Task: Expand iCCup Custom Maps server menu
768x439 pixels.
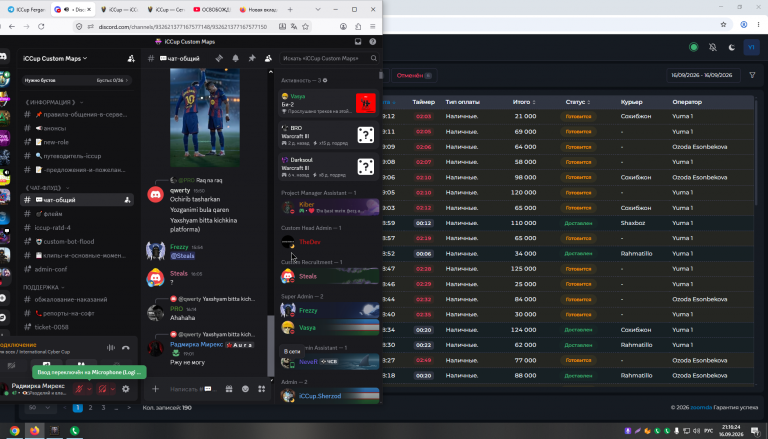Action: point(55,58)
